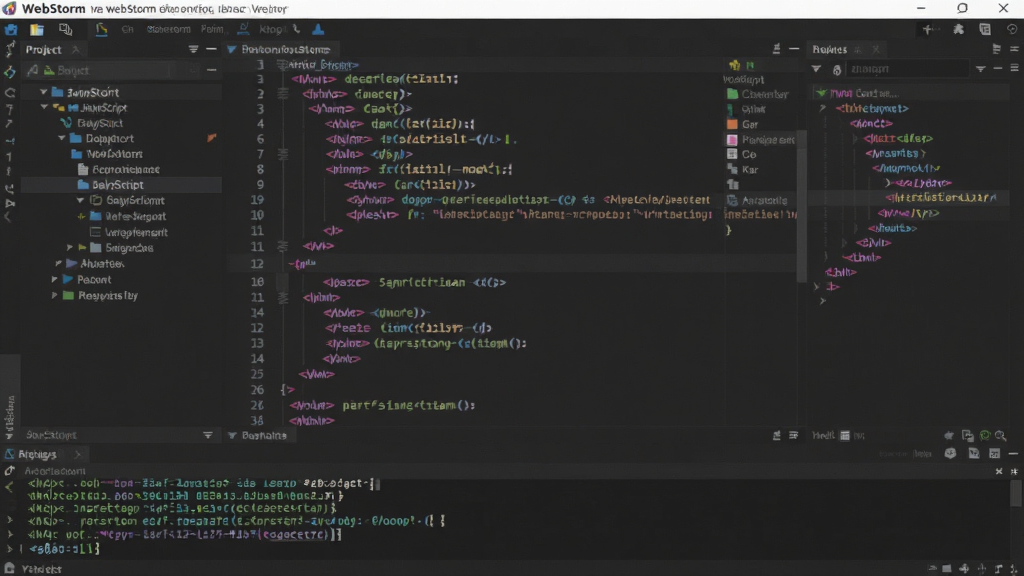Viewport: 1024px width, 576px height.
Task: Select the 'Pecont' row in Project tree
Action: point(121,280)
